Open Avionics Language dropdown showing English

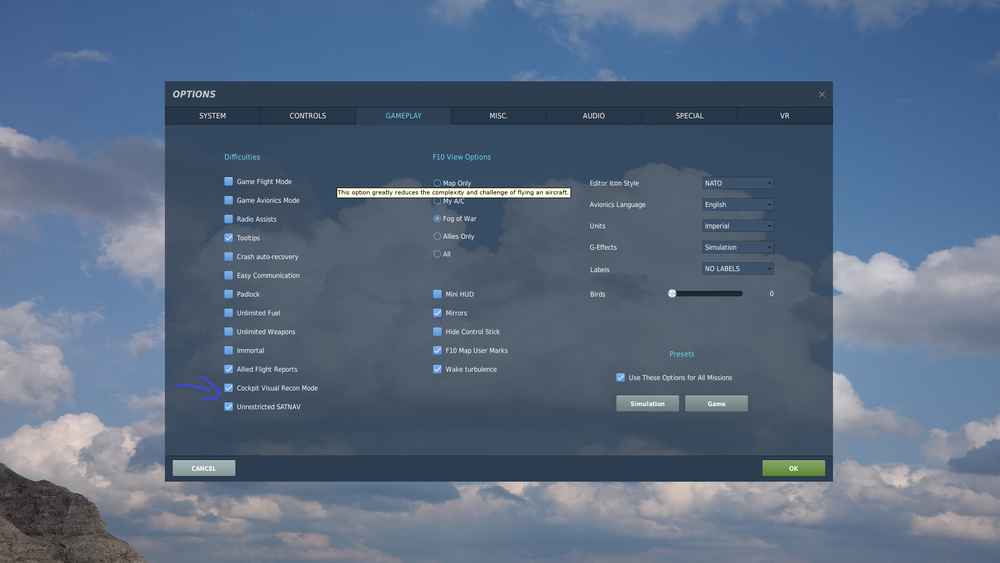coord(737,205)
